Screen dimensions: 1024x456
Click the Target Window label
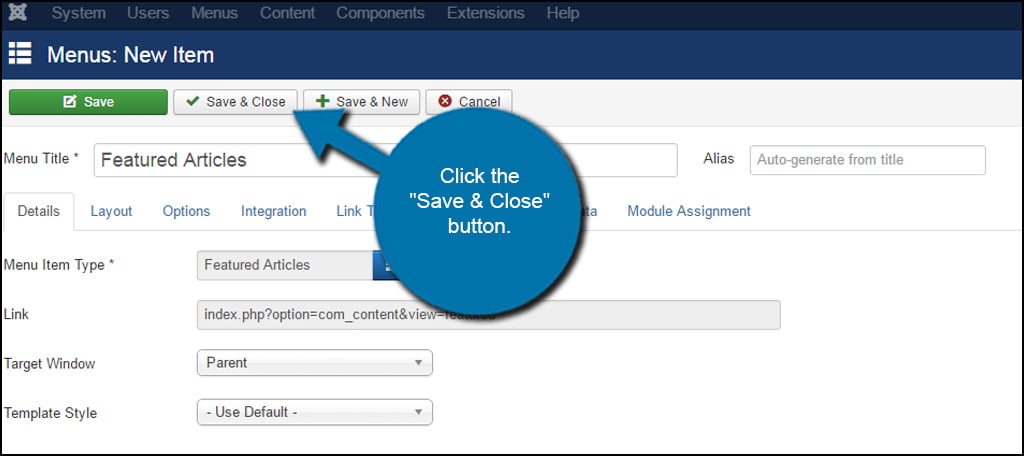pyautogui.click(x=50, y=364)
